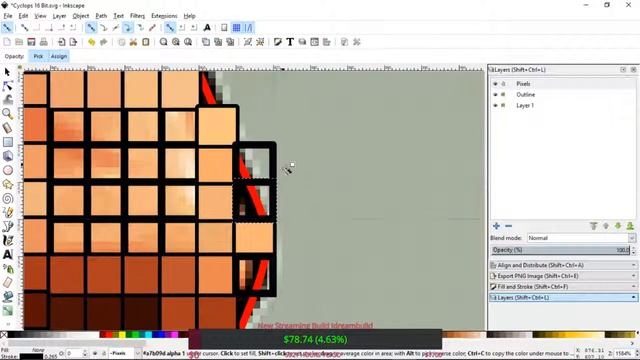Open the View menu
The width and height of the screenshot is (640, 360).
tap(40, 16)
